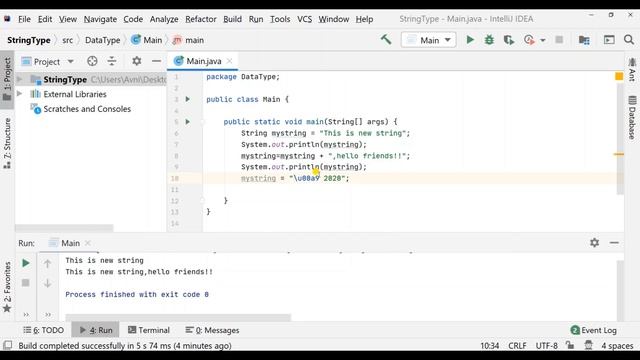Toggle read-only lock icon in status bar
Screen dimensions: 640x360
click(570, 345)
